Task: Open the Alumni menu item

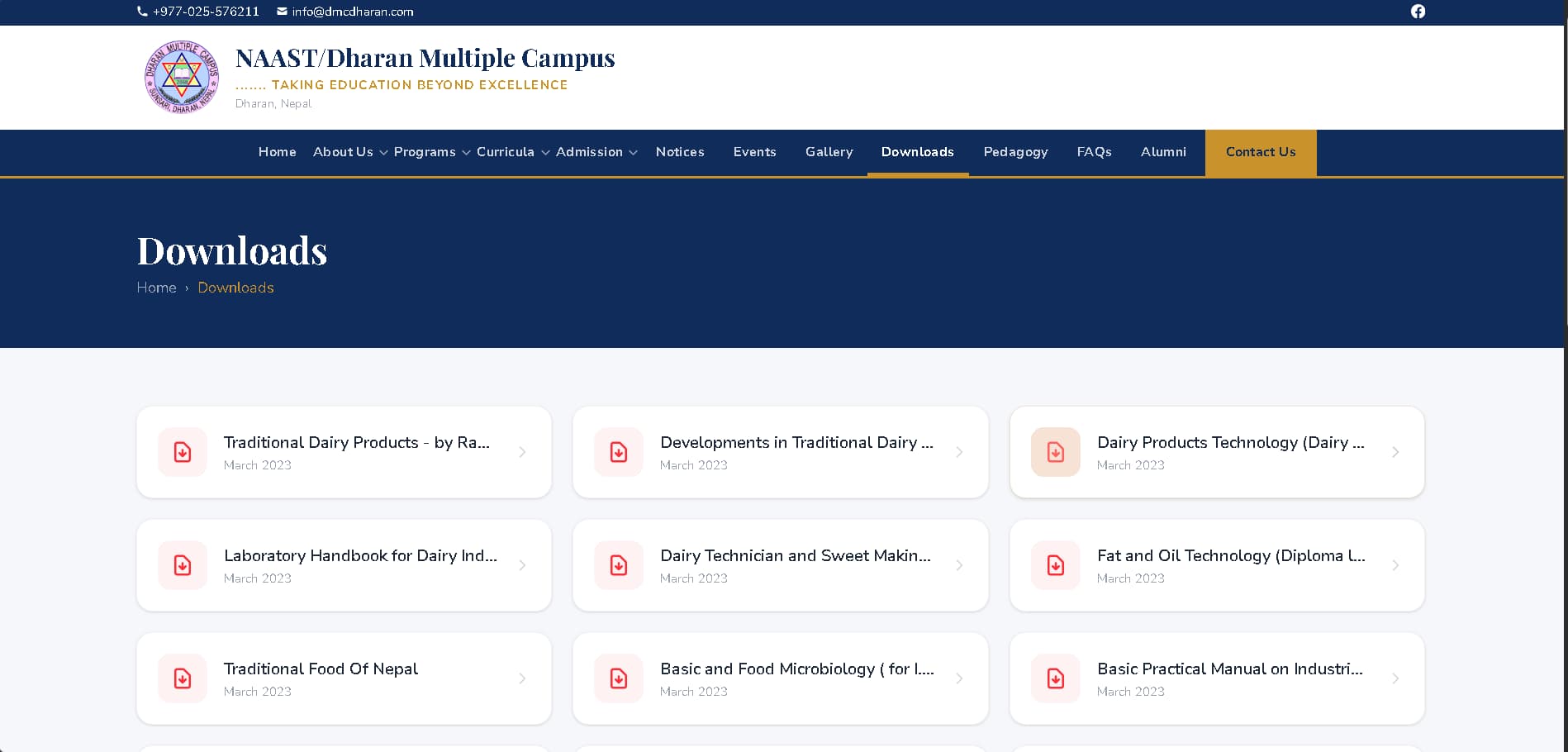Action: pos(1164,152)
